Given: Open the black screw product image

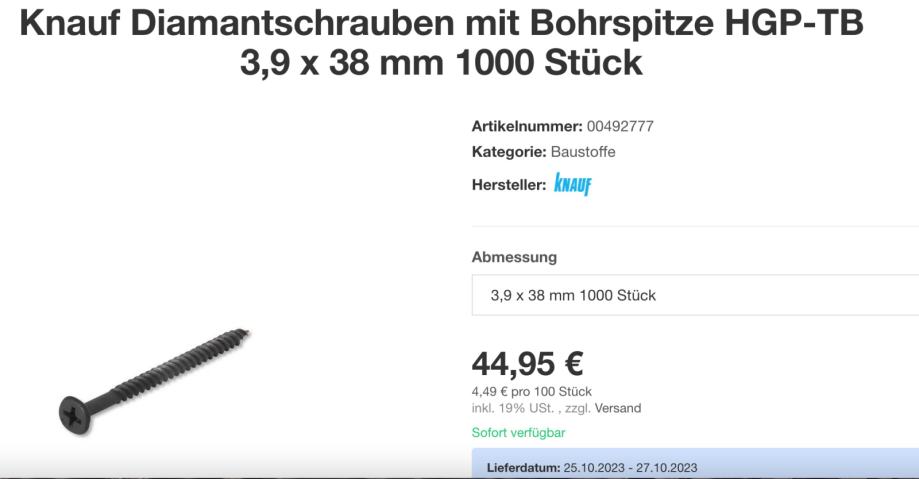Looking at the screenshot, I should (x=155, y=382).
